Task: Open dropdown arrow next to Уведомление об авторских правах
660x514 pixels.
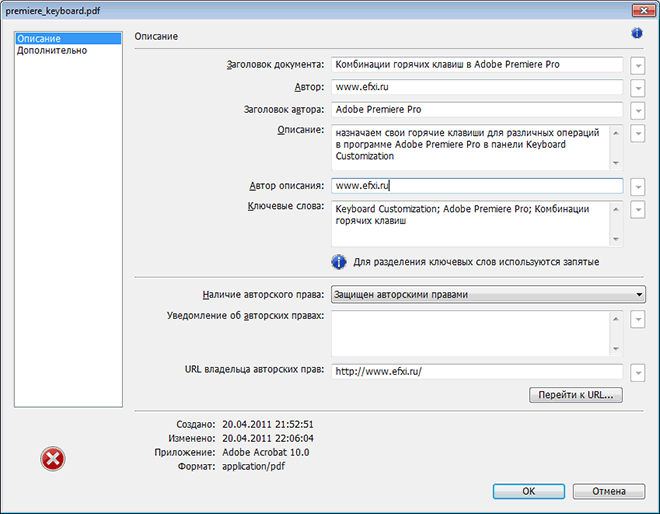Action: [638, 320]
